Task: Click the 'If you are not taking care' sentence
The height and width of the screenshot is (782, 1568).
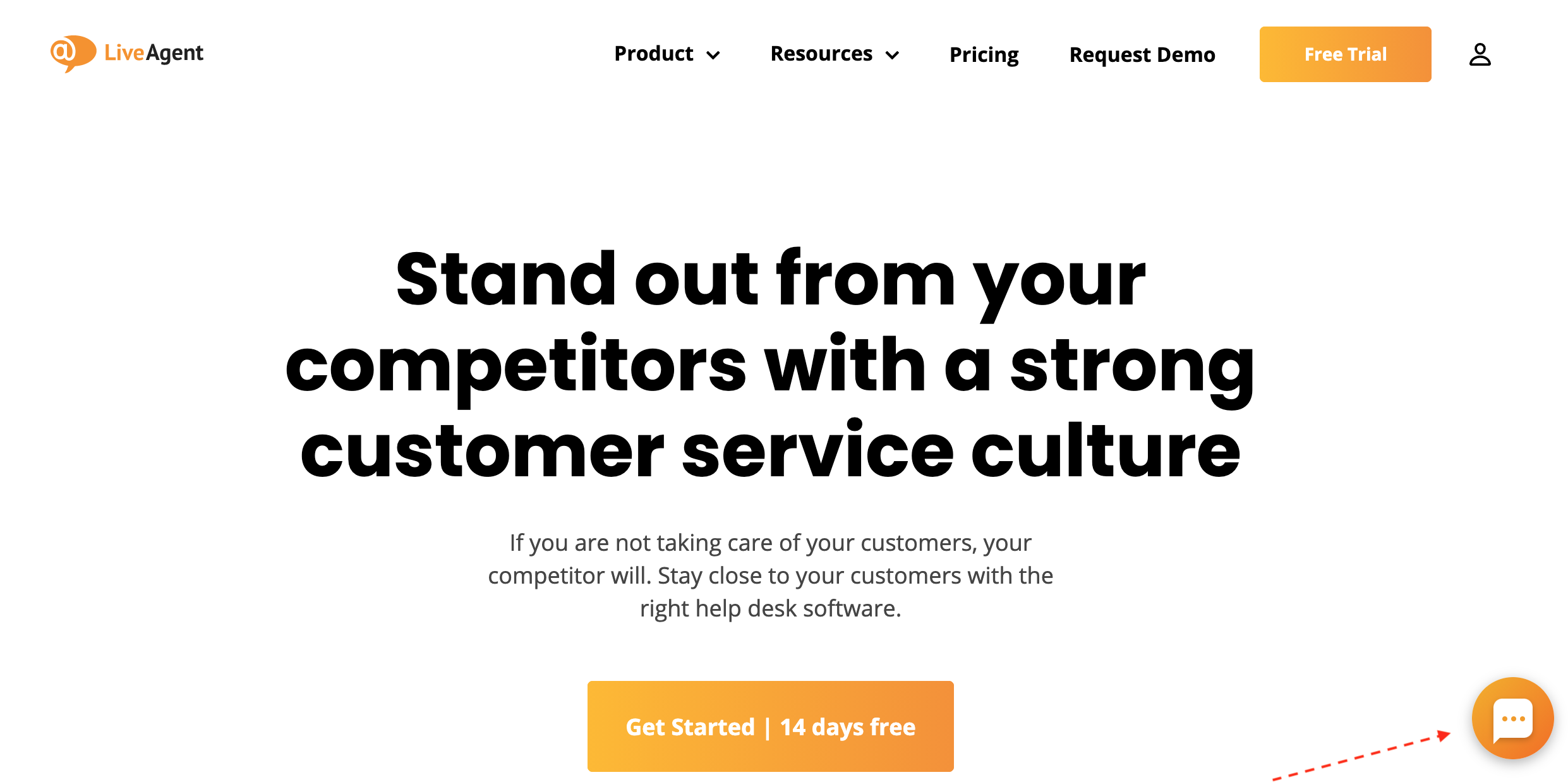Action: pos(771,543)
